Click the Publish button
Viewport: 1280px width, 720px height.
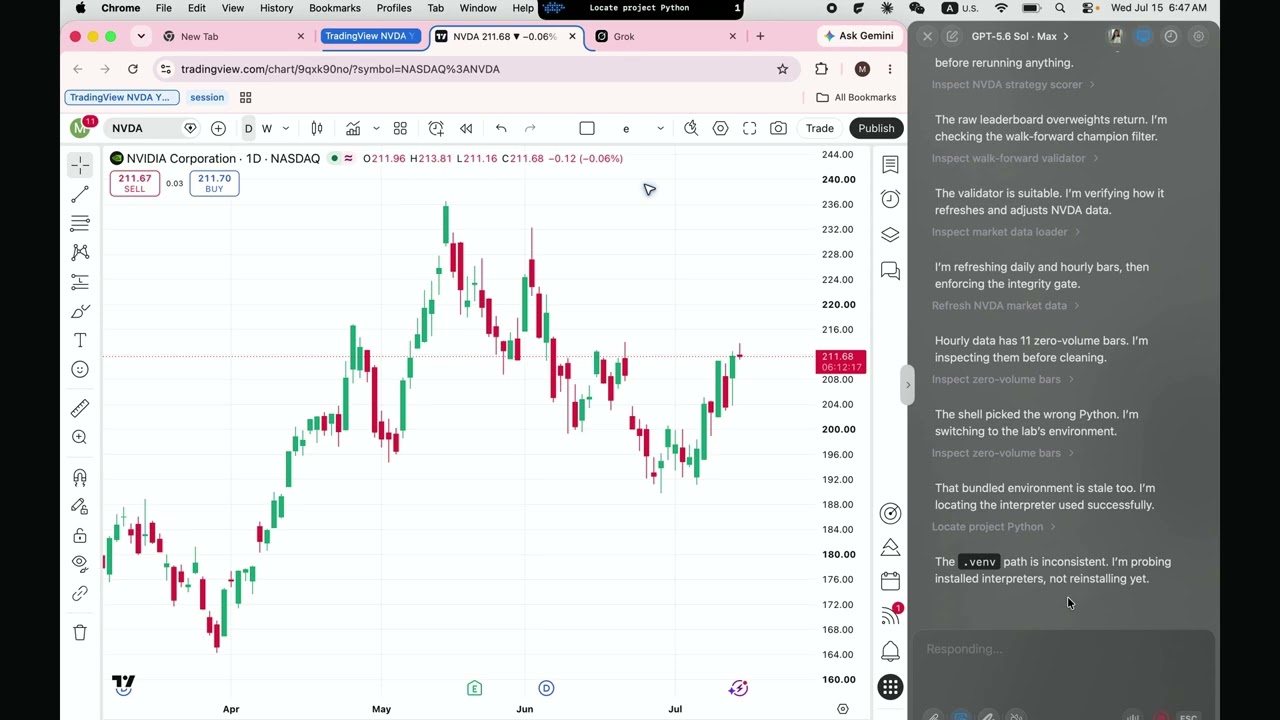[876, 128]
